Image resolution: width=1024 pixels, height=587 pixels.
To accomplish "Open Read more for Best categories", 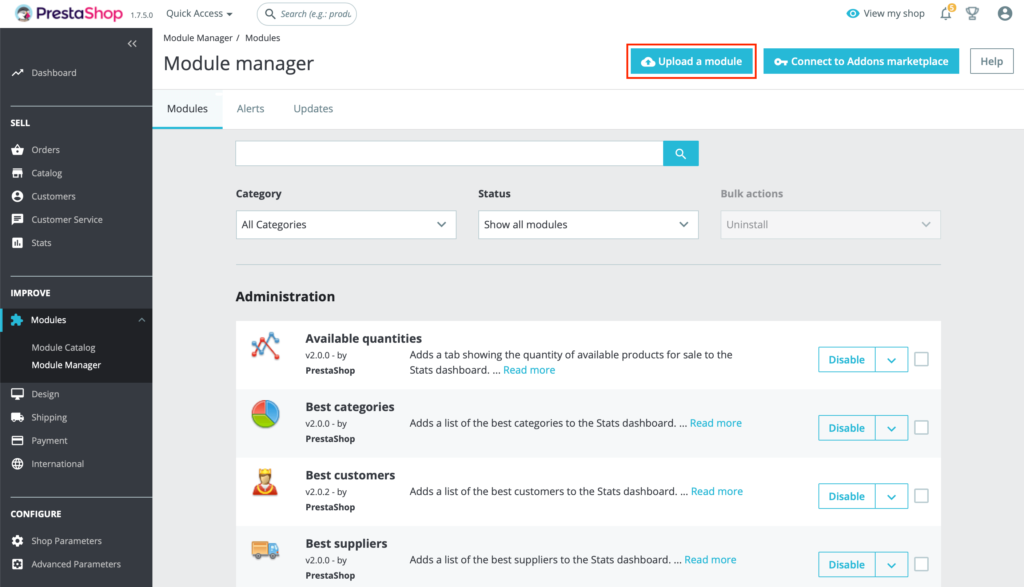I will tap(716, 423).
